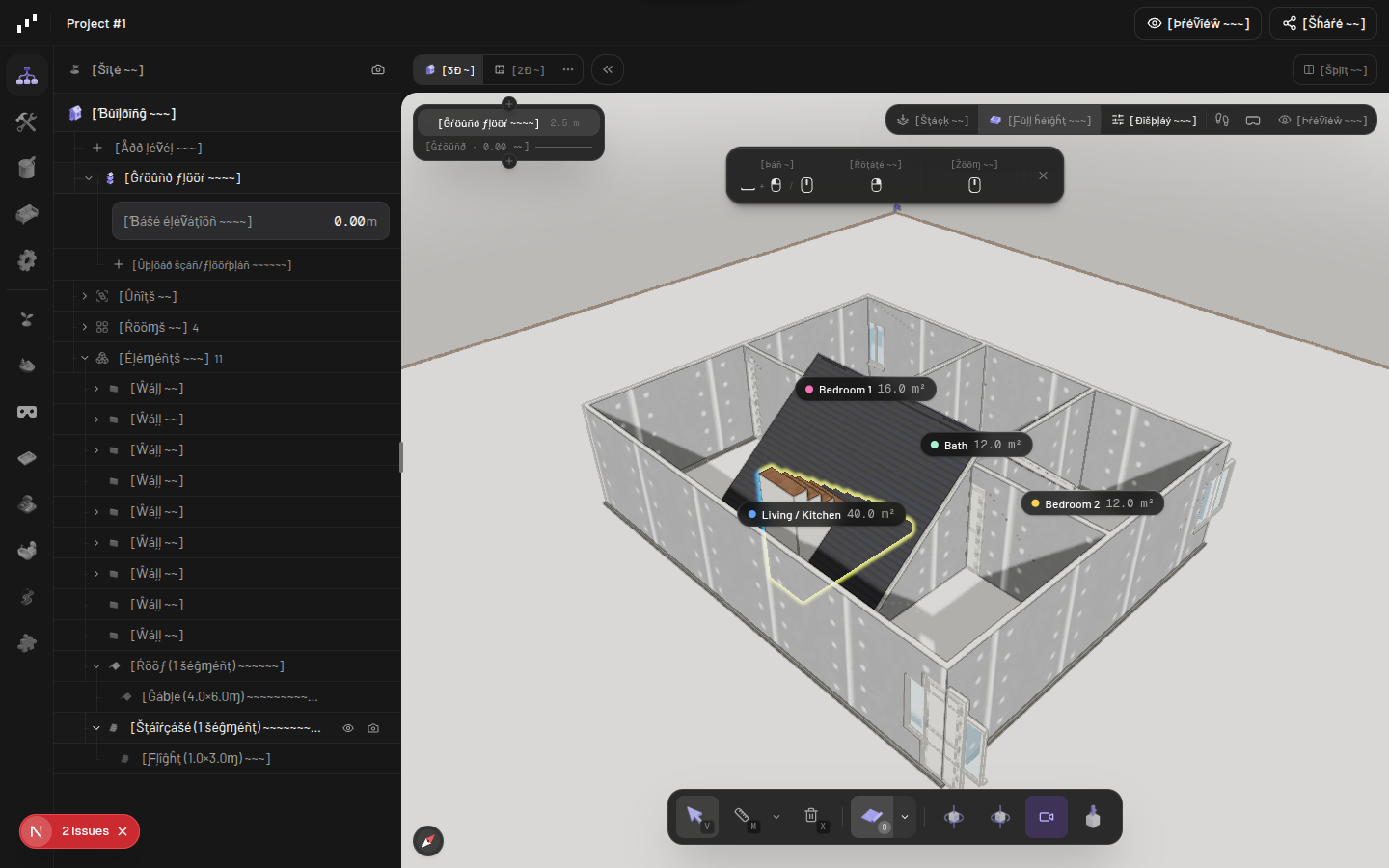The width and height of the screenshot is (1389, 868).
Task: Switch to the 3D view tab
Action: [449, 69]
